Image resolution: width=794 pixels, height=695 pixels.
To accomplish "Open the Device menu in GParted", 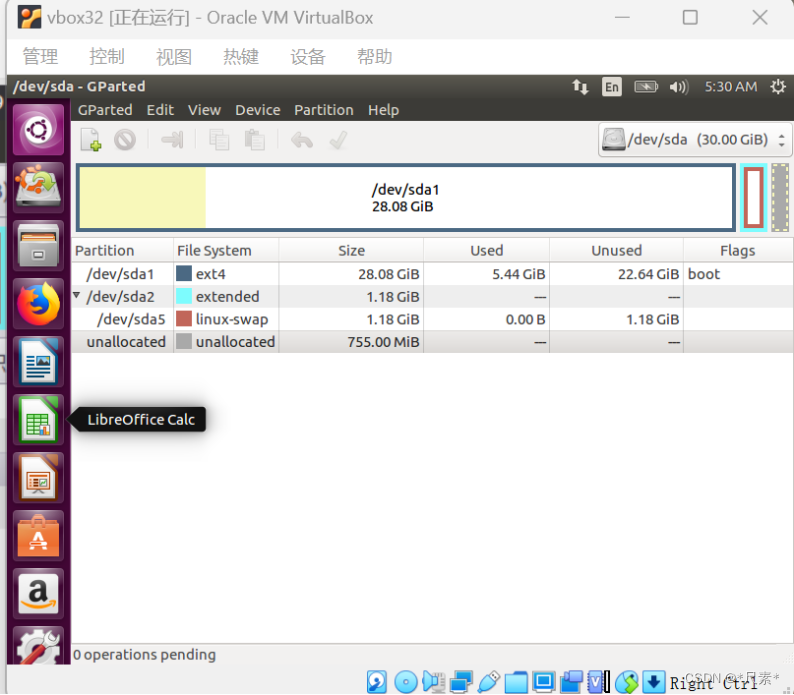I will coord(257,110).
